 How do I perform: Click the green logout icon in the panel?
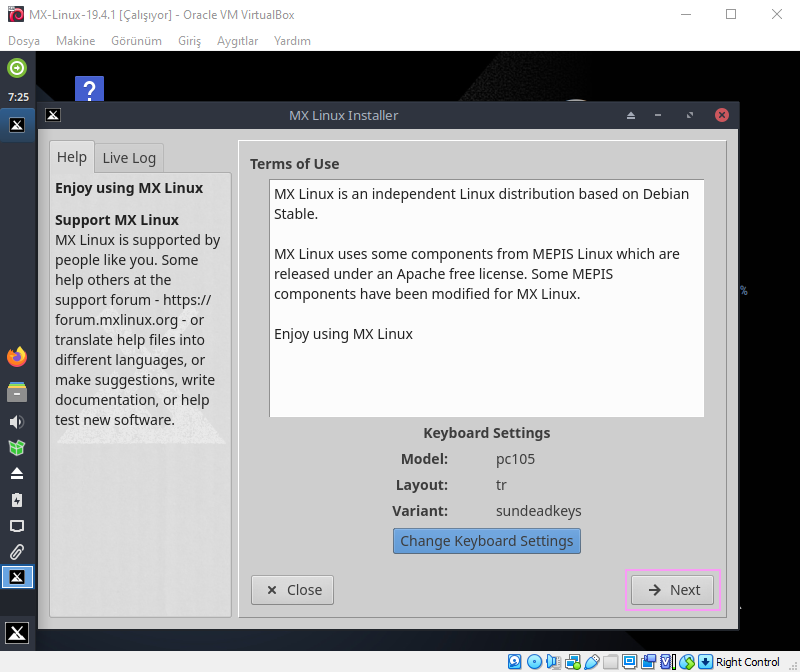click(x=17, y=68)
